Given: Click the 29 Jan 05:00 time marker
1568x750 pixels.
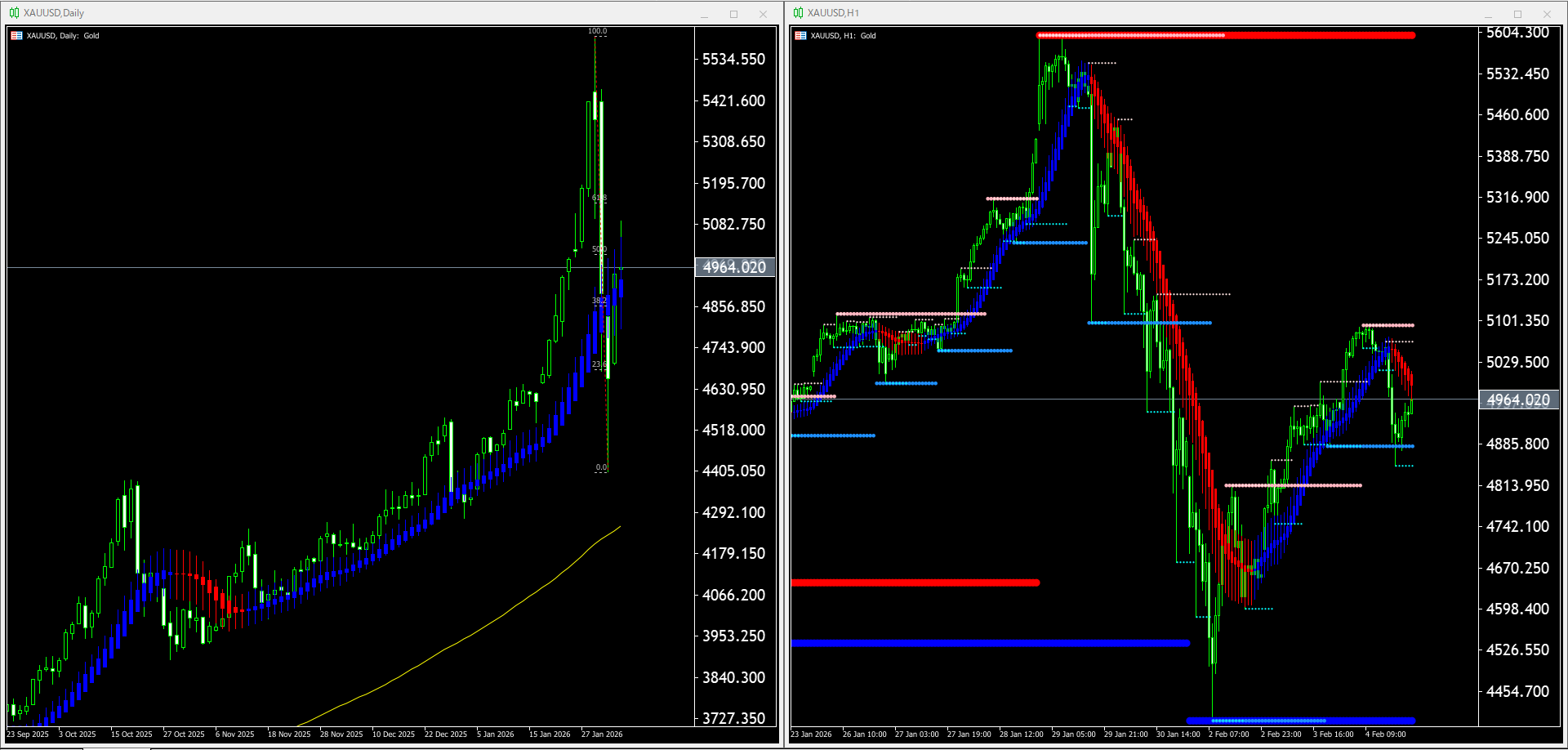Looking at the screenshot, I should point(1074,734).
